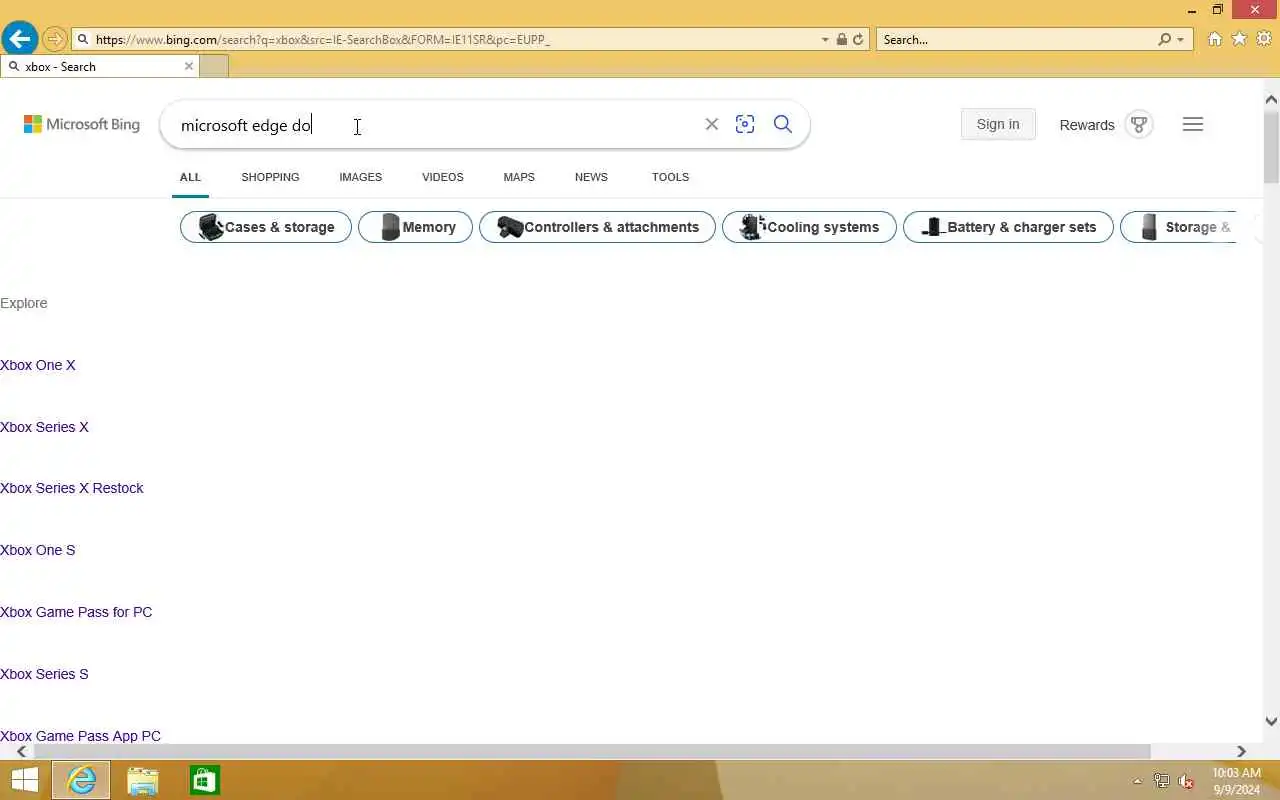
Task: Clear the Bing search text with X
Action: (712, 124)
